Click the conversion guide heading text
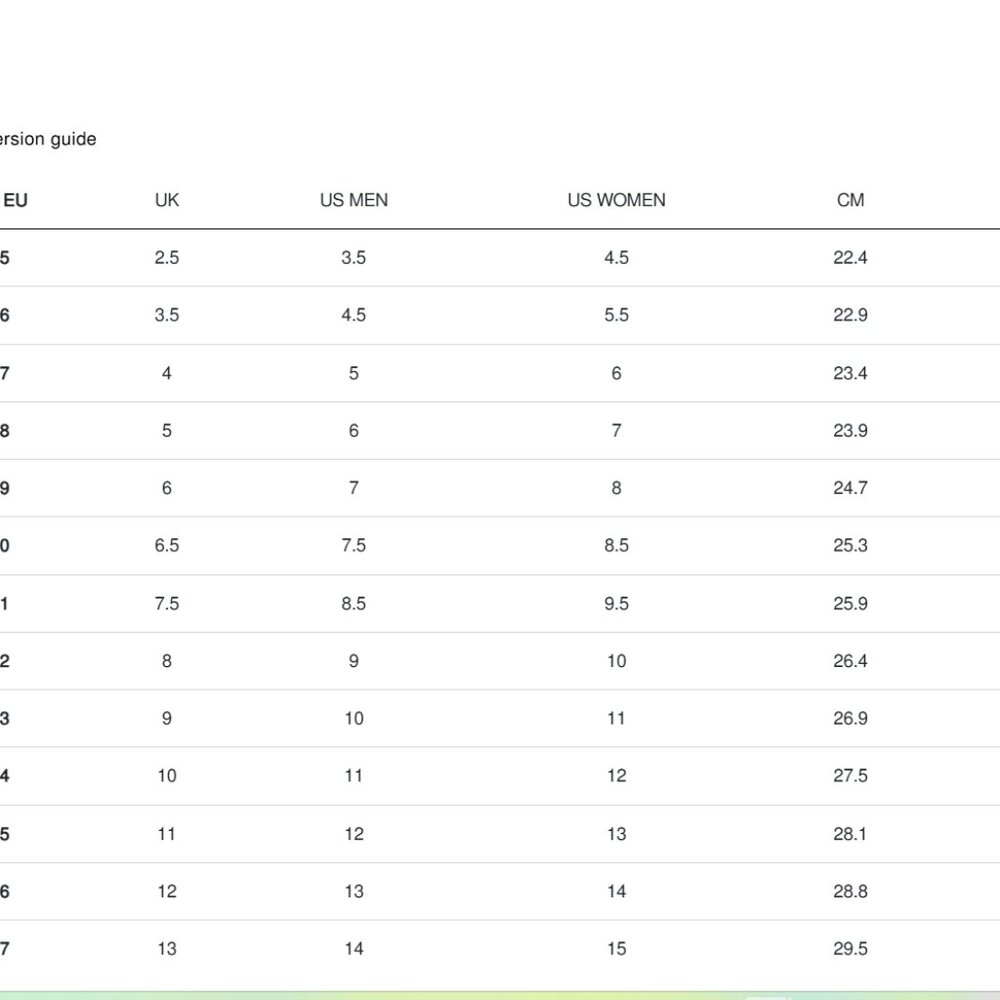1000x1000 pixels. click(48, 139)
